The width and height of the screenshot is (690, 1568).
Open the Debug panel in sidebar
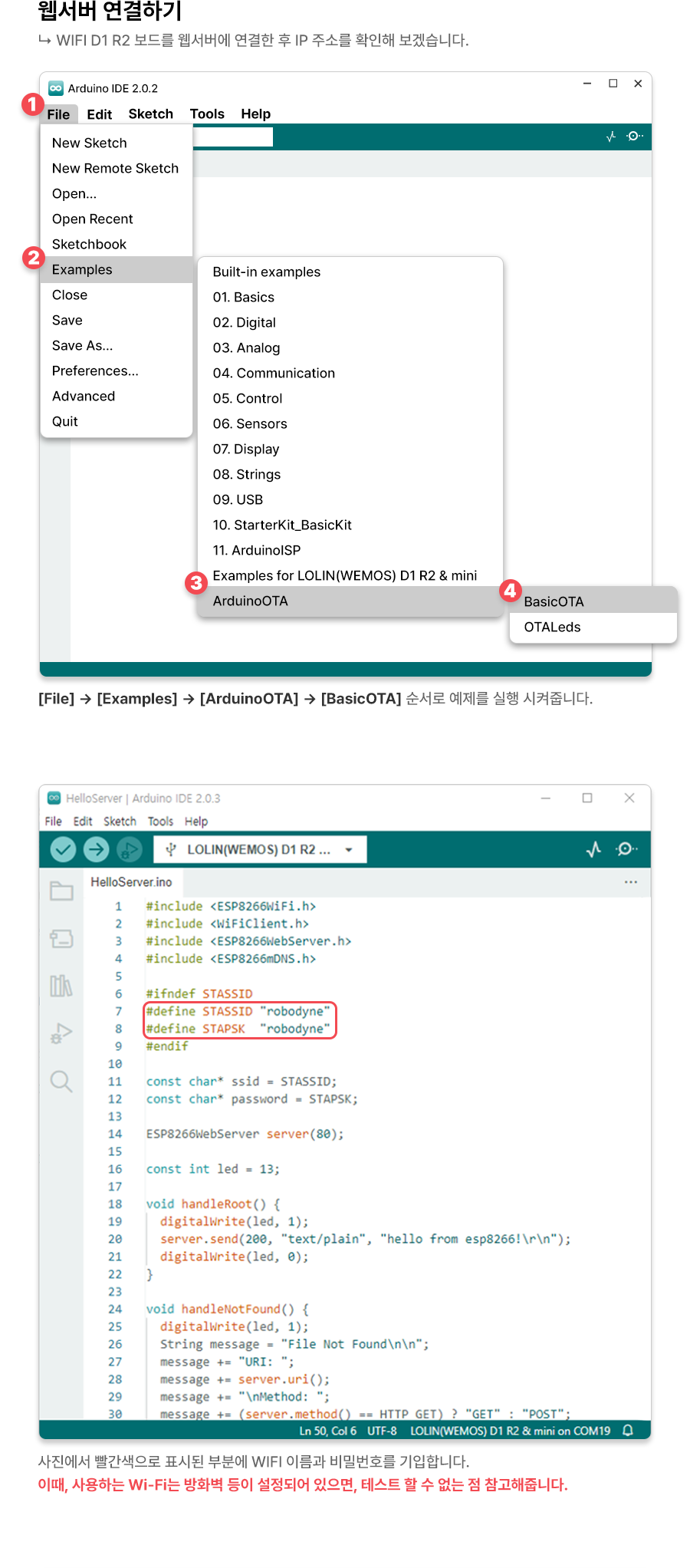click(61, 1033)
